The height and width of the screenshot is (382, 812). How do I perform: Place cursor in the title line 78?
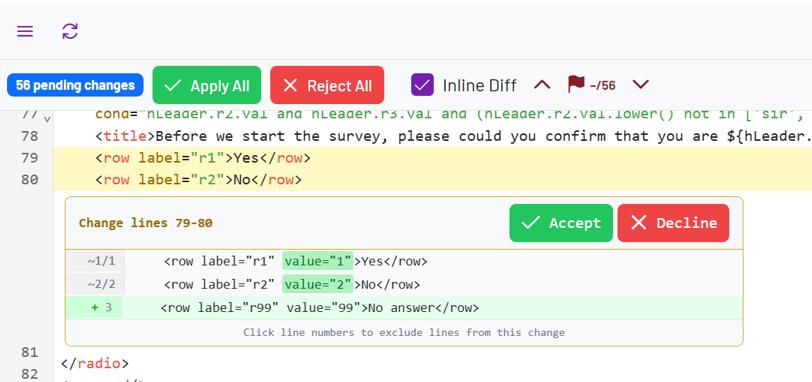pos(432,136)
